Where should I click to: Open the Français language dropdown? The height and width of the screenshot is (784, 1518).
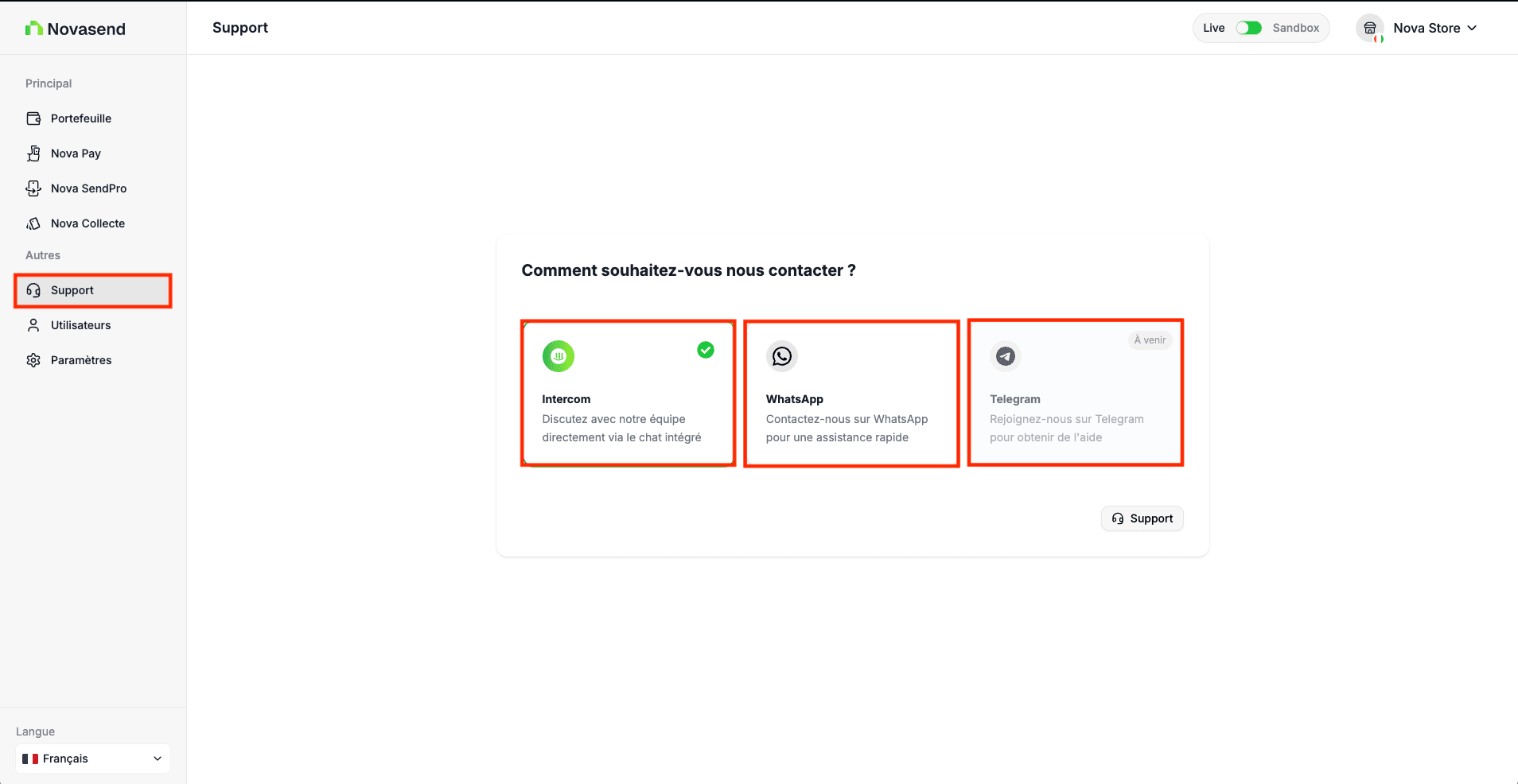pyautogui.click(x=93, y=759)
